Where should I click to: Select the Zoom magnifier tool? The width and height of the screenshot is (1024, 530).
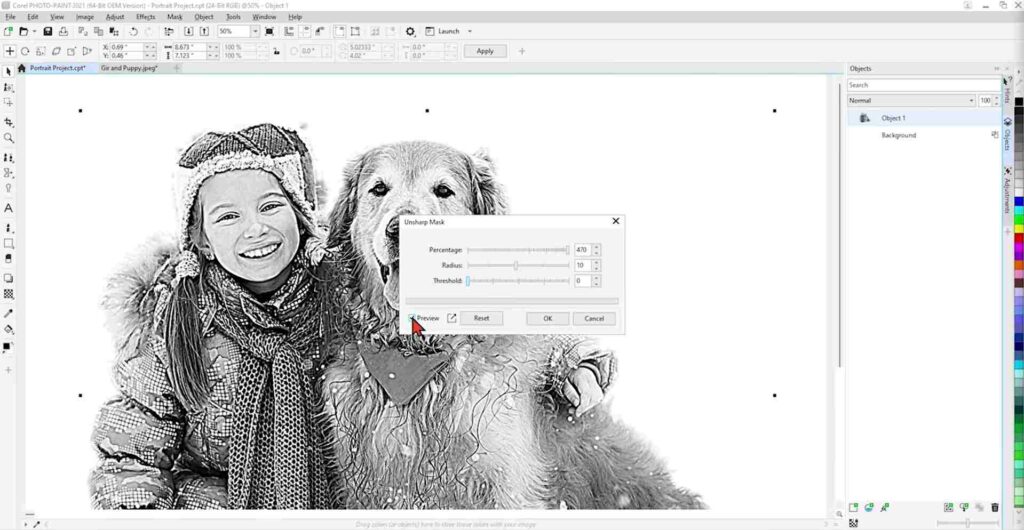(x=8, y=138)
